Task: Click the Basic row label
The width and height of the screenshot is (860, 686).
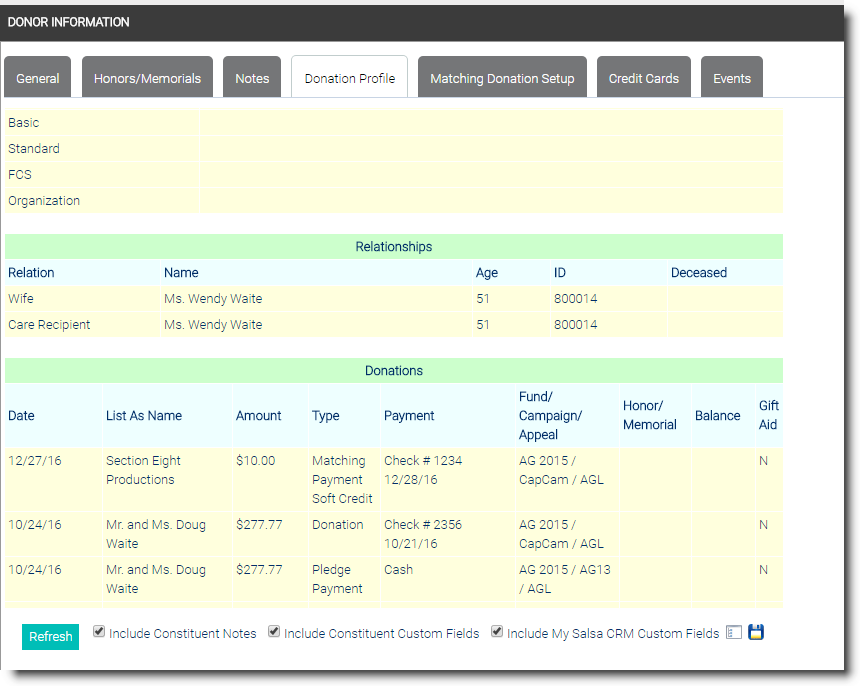Action: coord(24,123)
